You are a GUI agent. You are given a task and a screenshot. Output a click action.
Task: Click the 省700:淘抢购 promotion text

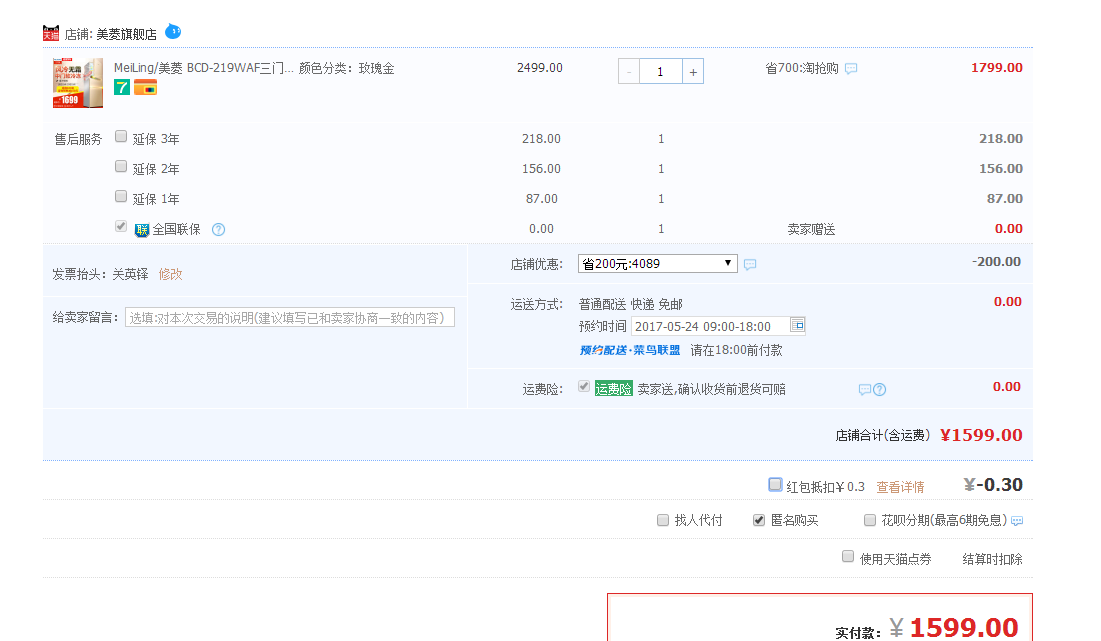click(x=802, y=69)
